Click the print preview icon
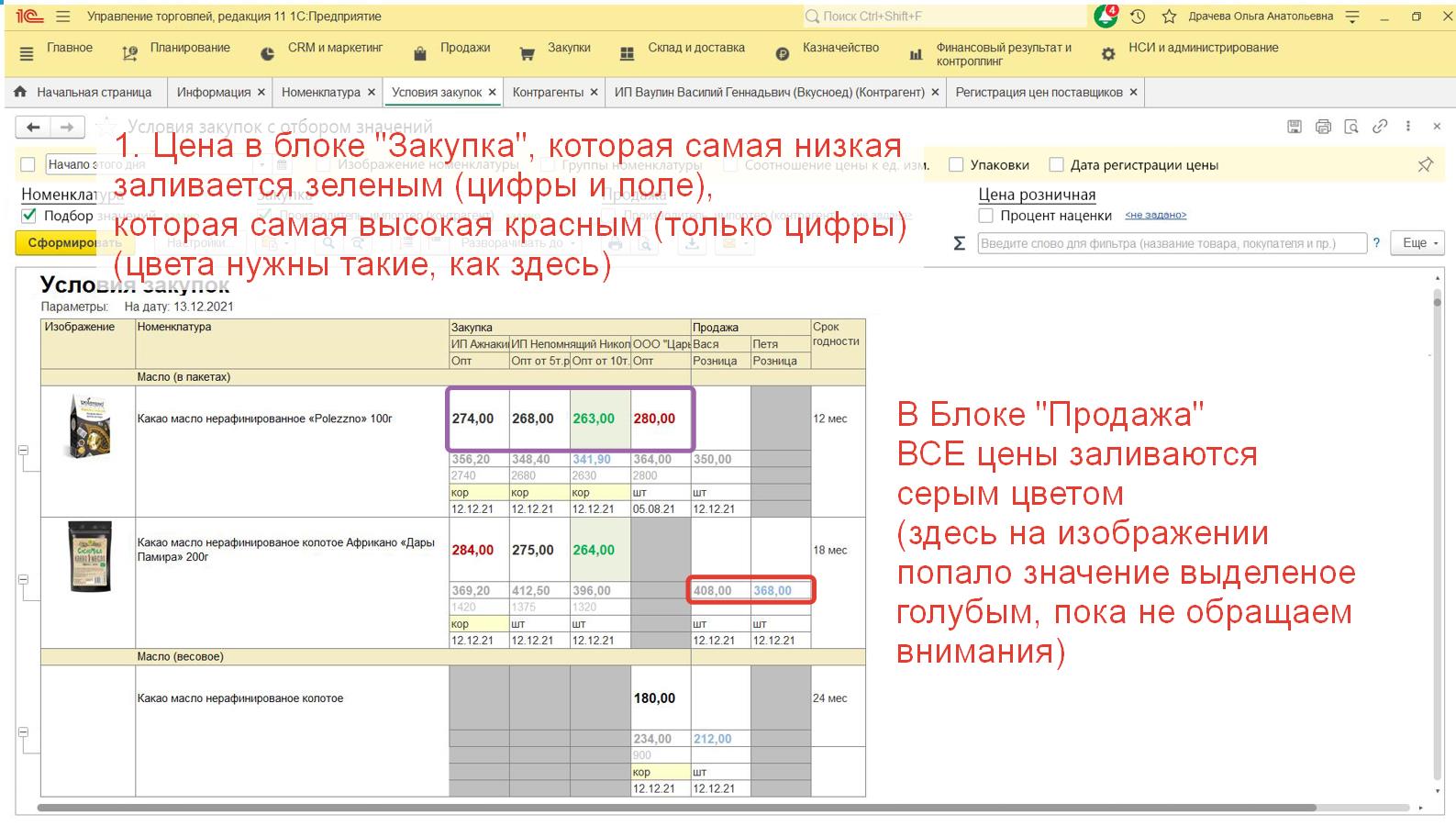 pos(1351,127)
